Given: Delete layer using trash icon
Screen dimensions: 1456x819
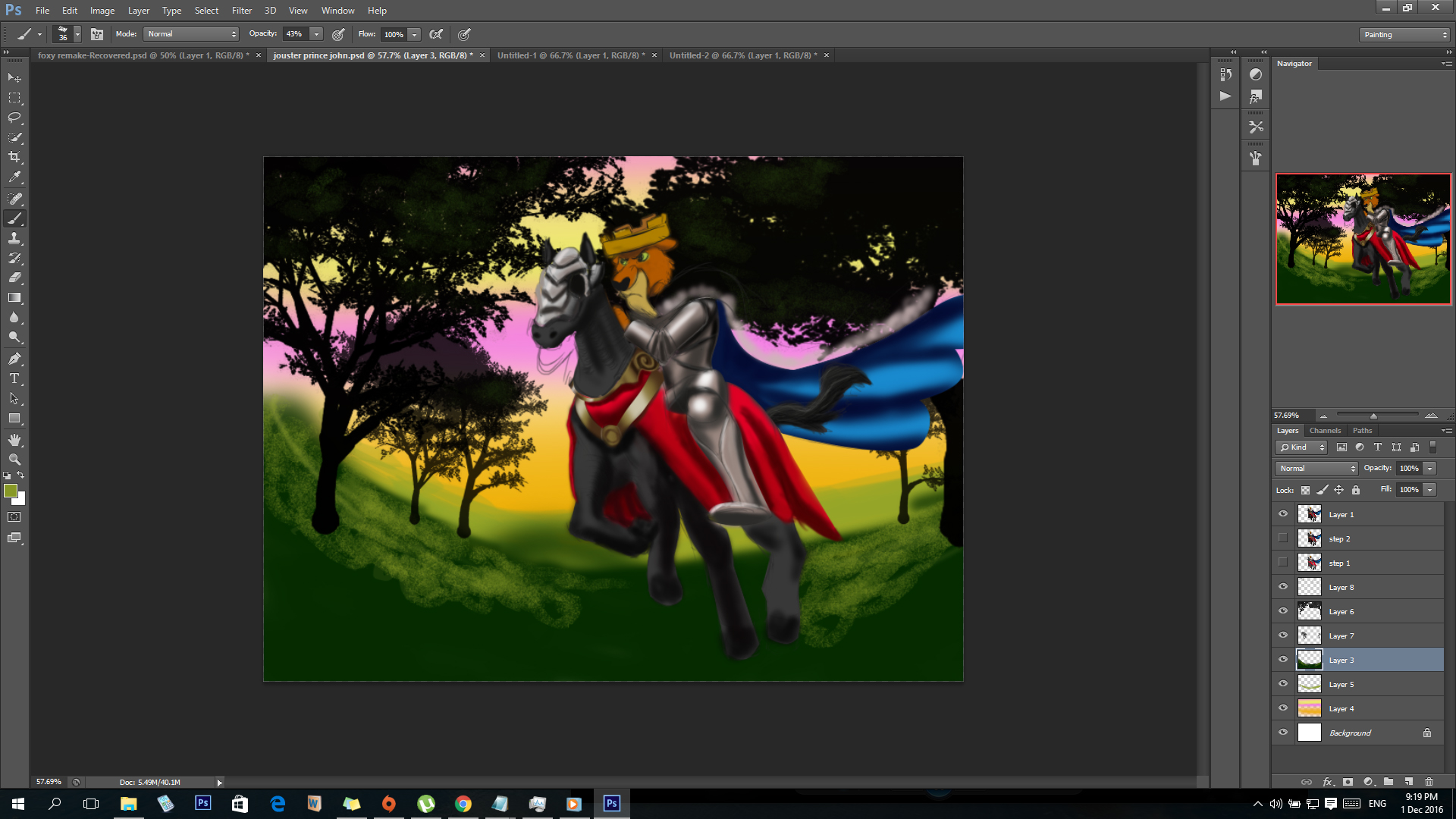Looking at the screenshot, I should pyautogui.click(x=1429, y=782).
